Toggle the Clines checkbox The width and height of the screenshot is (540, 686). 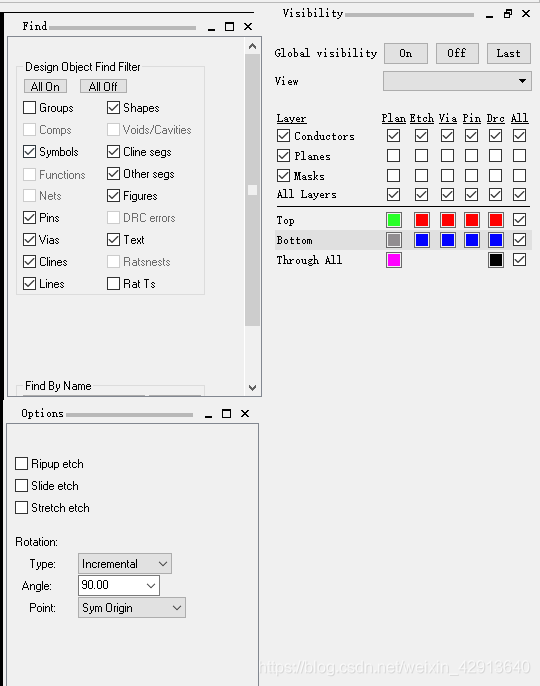[29, 262]
